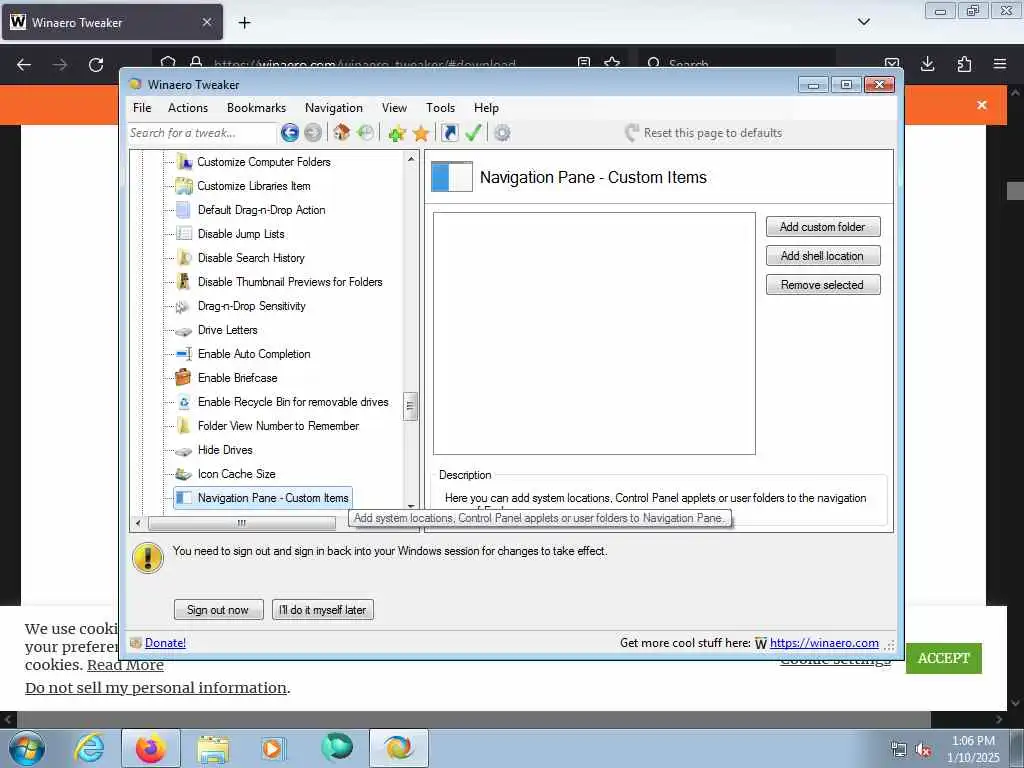Open the https://winaero.com link
The width and height of the screenshot is (1024, 768).
824,643
